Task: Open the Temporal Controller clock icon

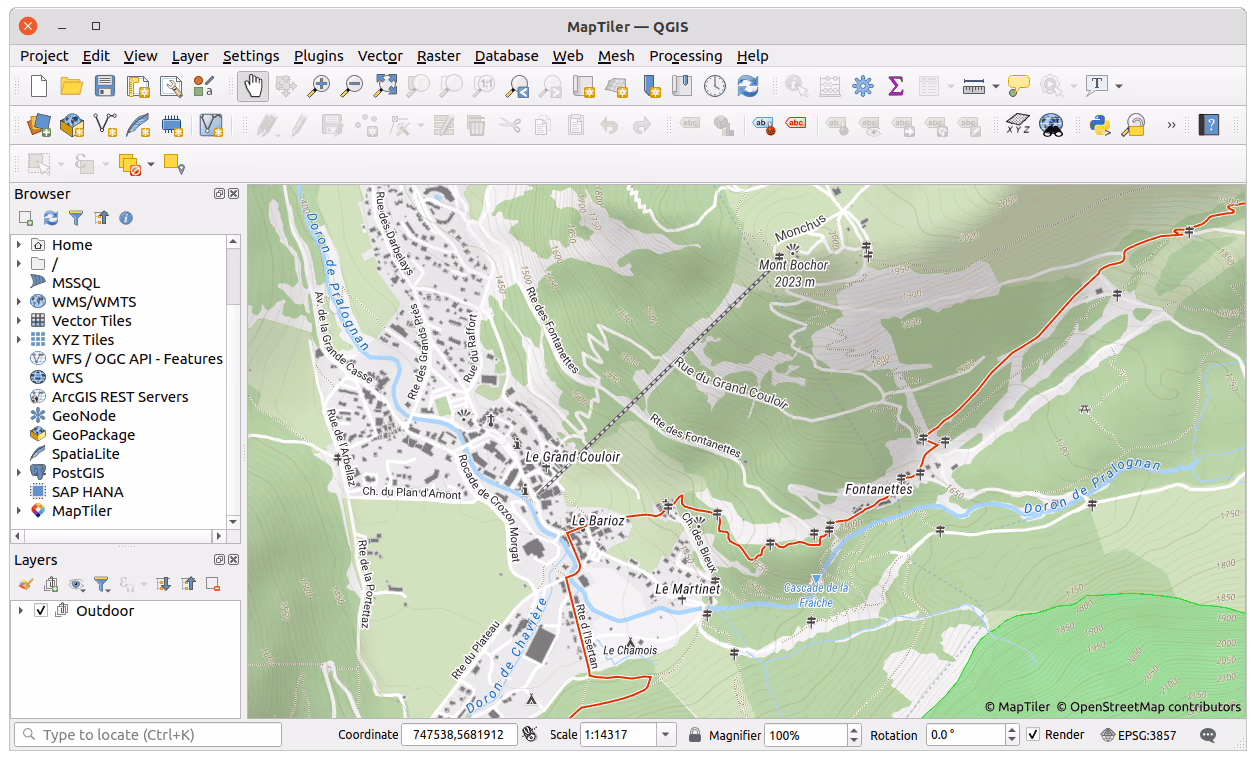Action: 715,87
